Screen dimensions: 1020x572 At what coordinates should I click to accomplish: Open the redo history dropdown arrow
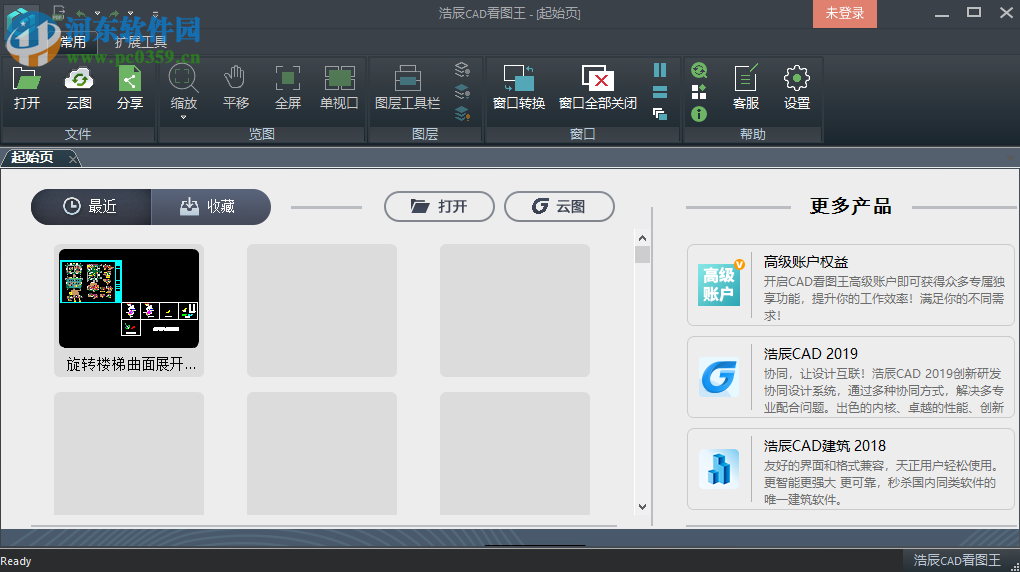[131, 13]
